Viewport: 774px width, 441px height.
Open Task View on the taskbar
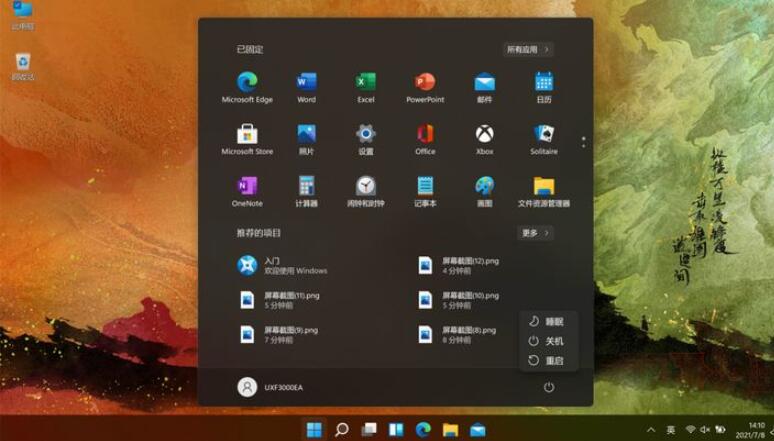click(x=369, y=430)
